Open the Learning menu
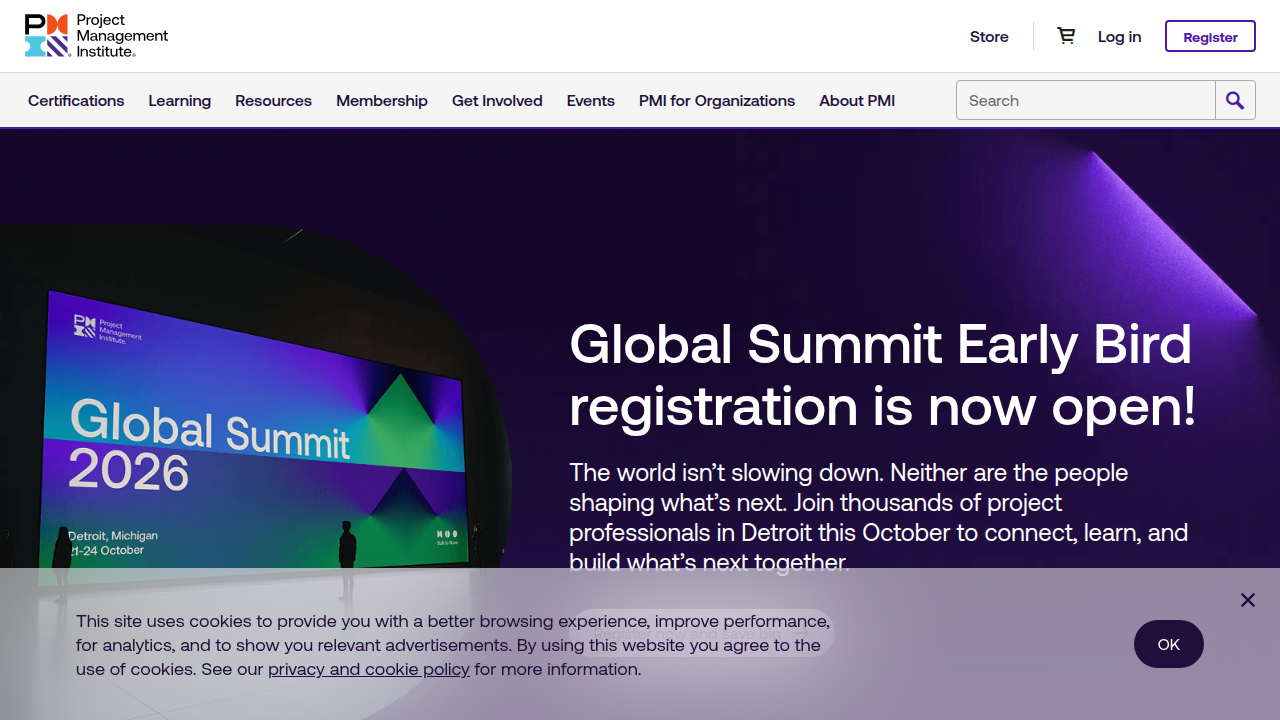The width and height of the screenshot is (1280, 720). pos(180,100)
